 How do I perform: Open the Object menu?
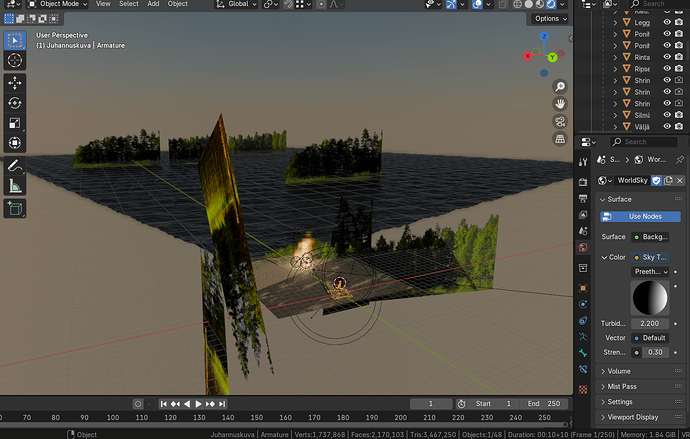[178, 4]
